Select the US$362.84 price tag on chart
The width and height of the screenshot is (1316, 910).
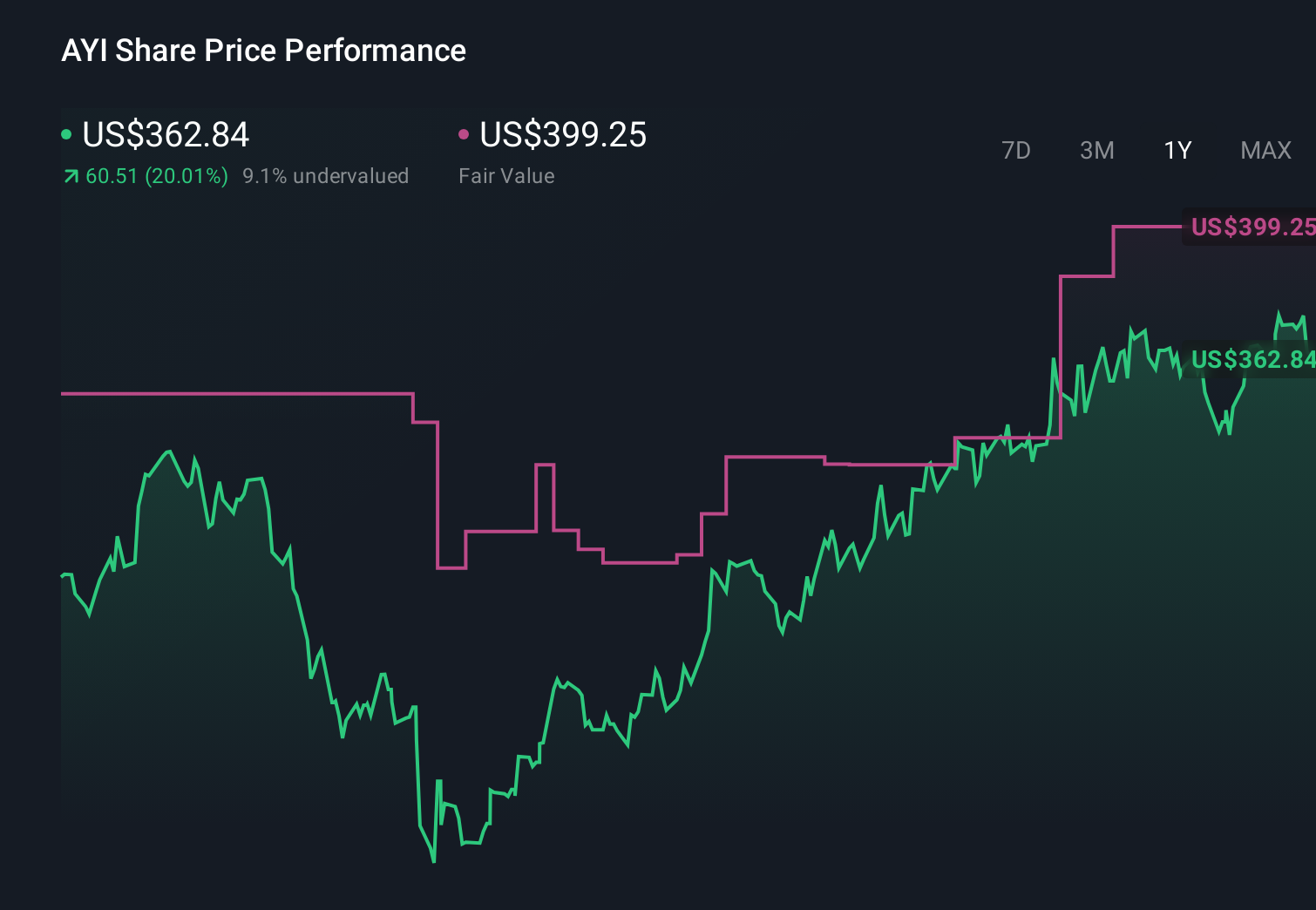1252,359
